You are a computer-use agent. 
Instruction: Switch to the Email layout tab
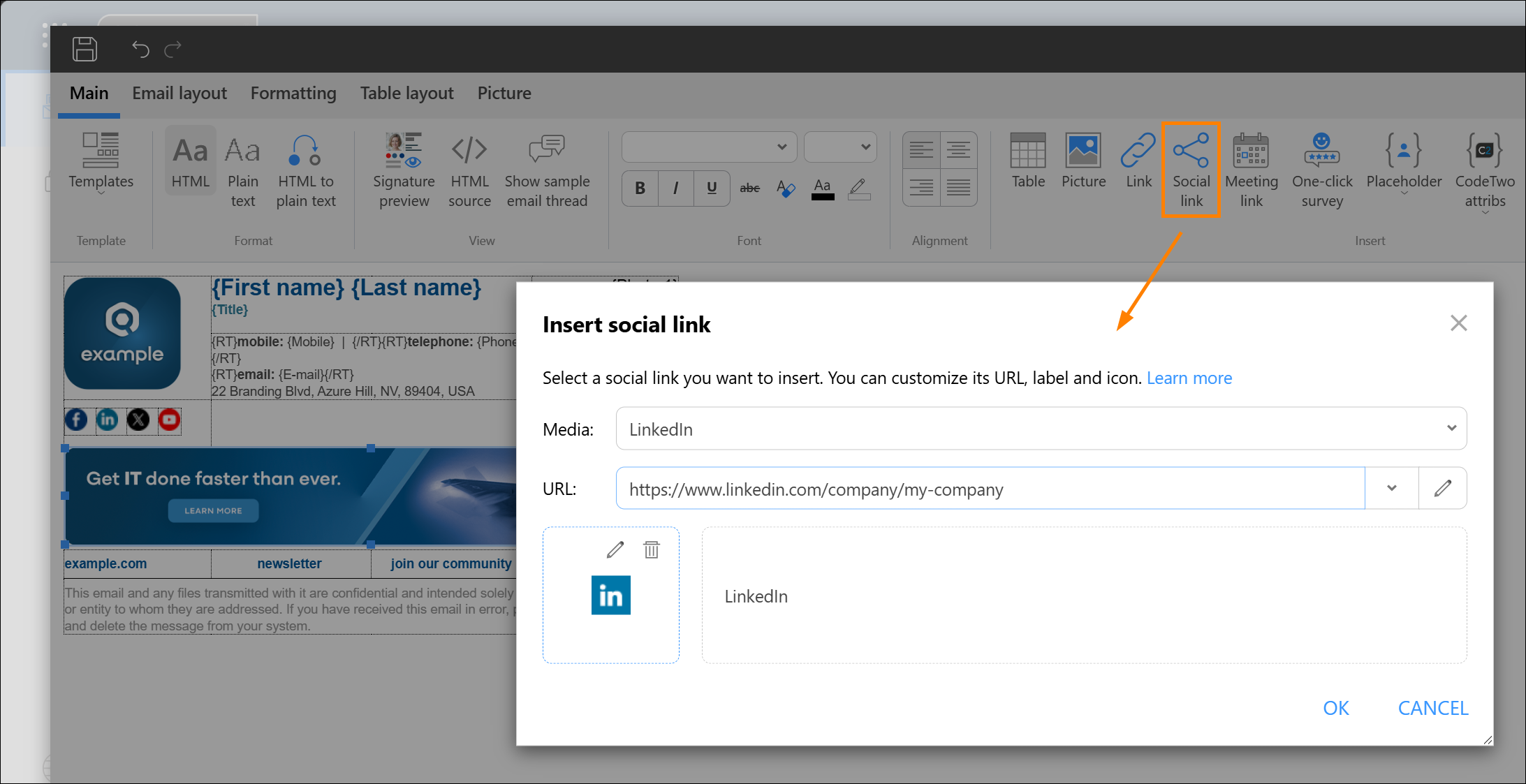pos(179,94)
